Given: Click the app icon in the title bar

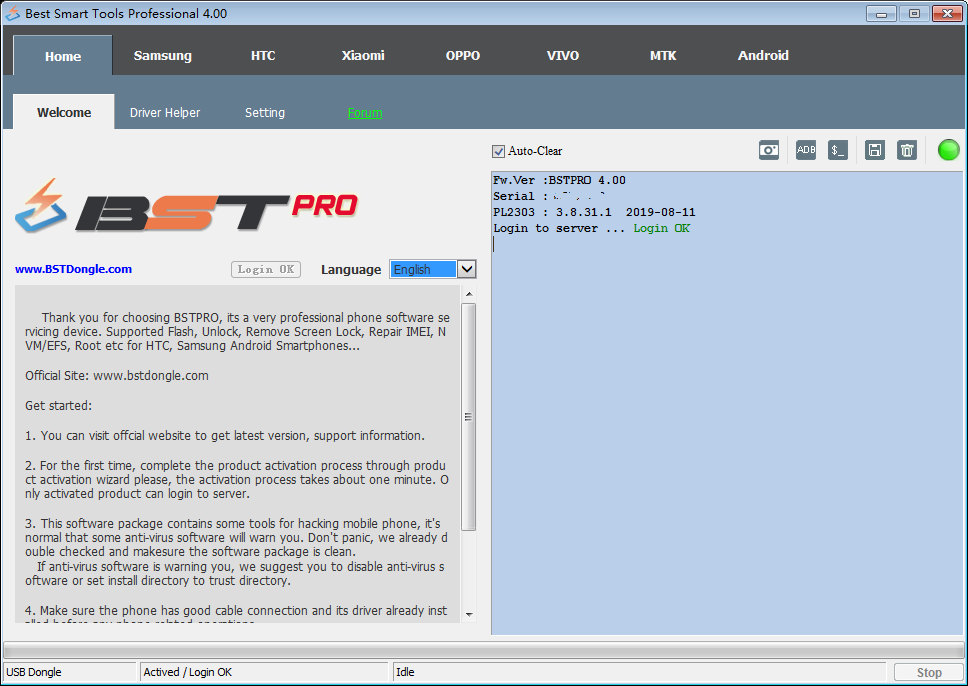Looking at the screenshot, I should point(12,13).
